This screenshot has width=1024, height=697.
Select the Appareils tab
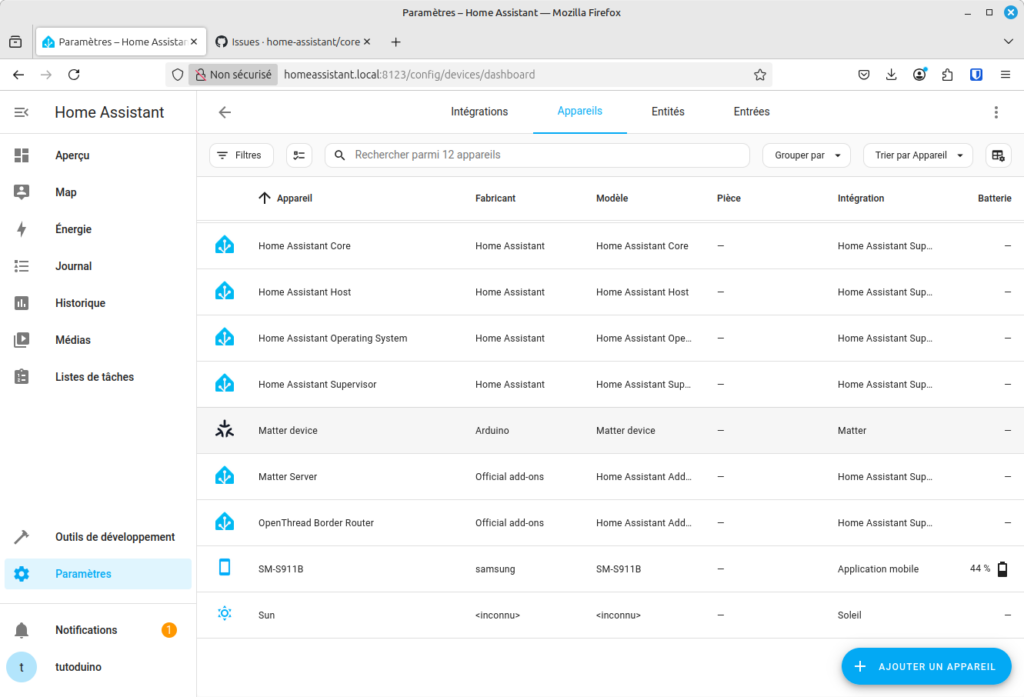pos(580,112)
